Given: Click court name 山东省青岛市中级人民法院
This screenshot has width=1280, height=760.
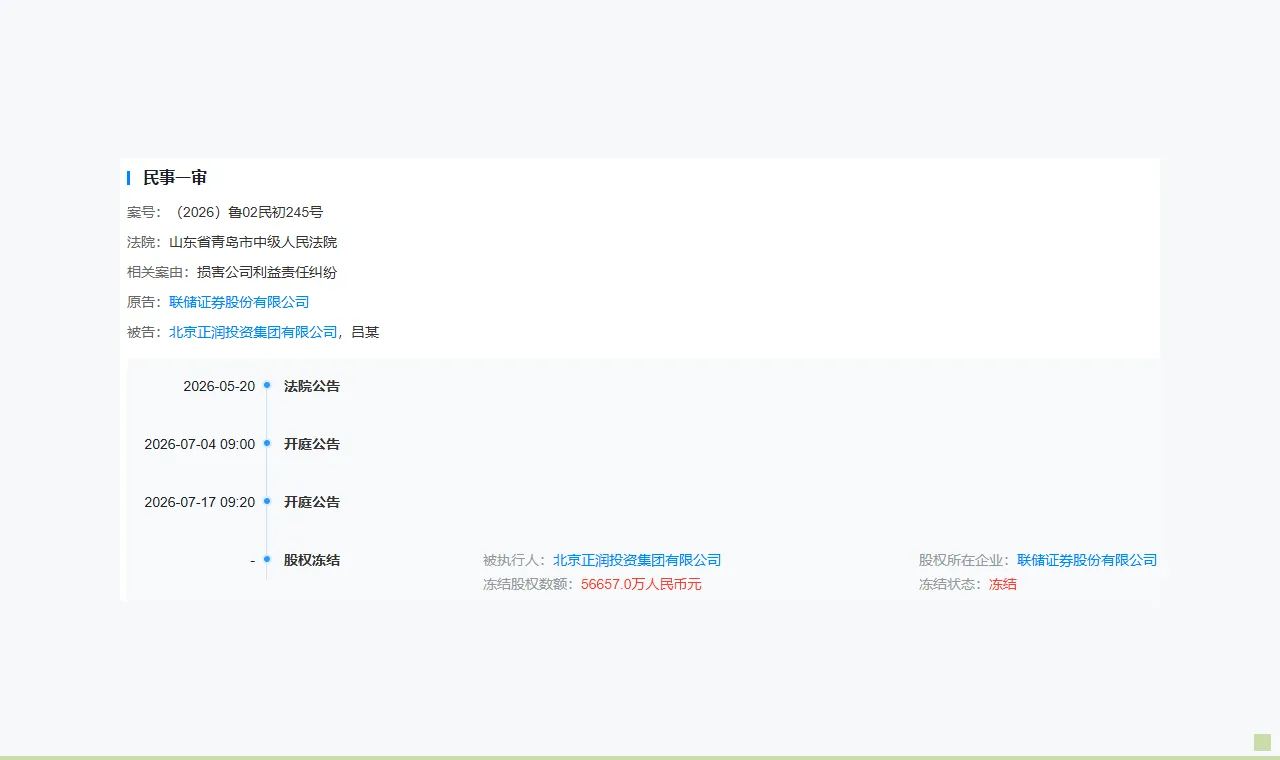Looking at the screenshot, I should (253, 242).
